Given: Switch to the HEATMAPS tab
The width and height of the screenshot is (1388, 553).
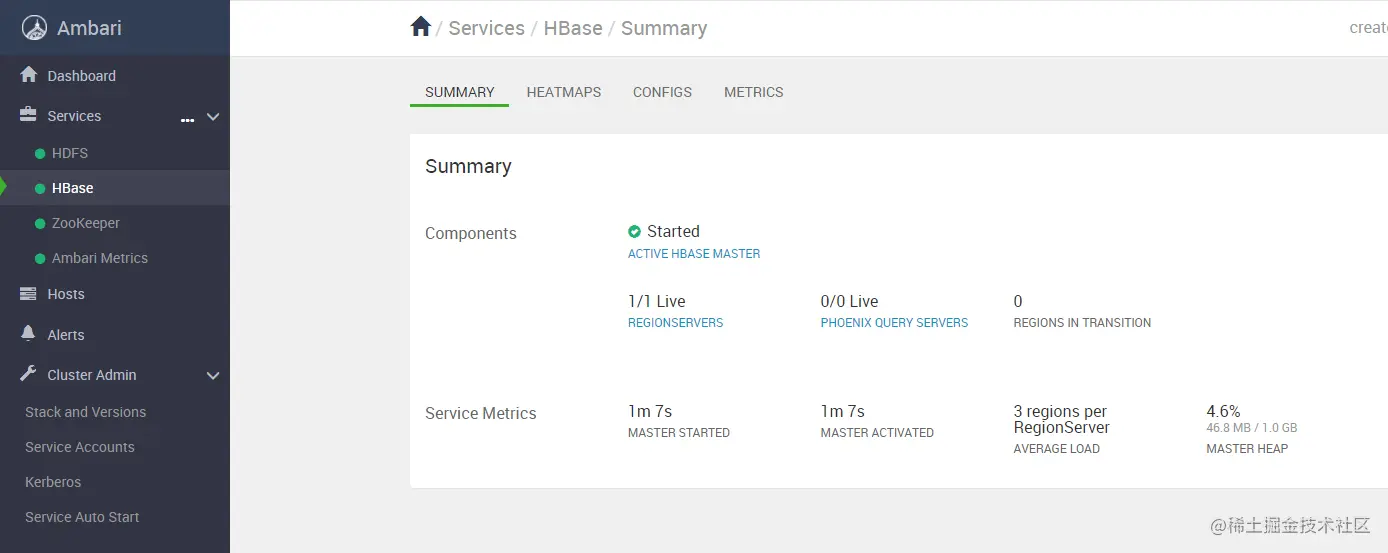Looking at the screenshot, I should 564,92.
